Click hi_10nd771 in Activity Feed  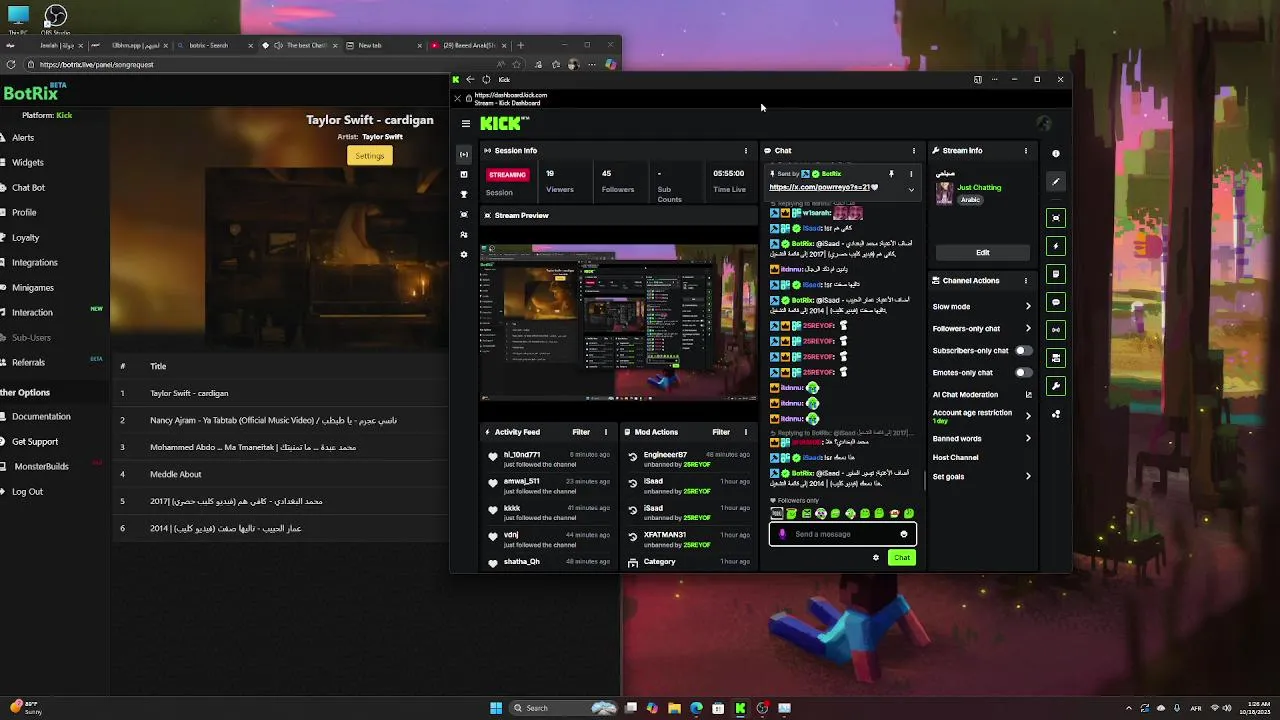[522, 455]
